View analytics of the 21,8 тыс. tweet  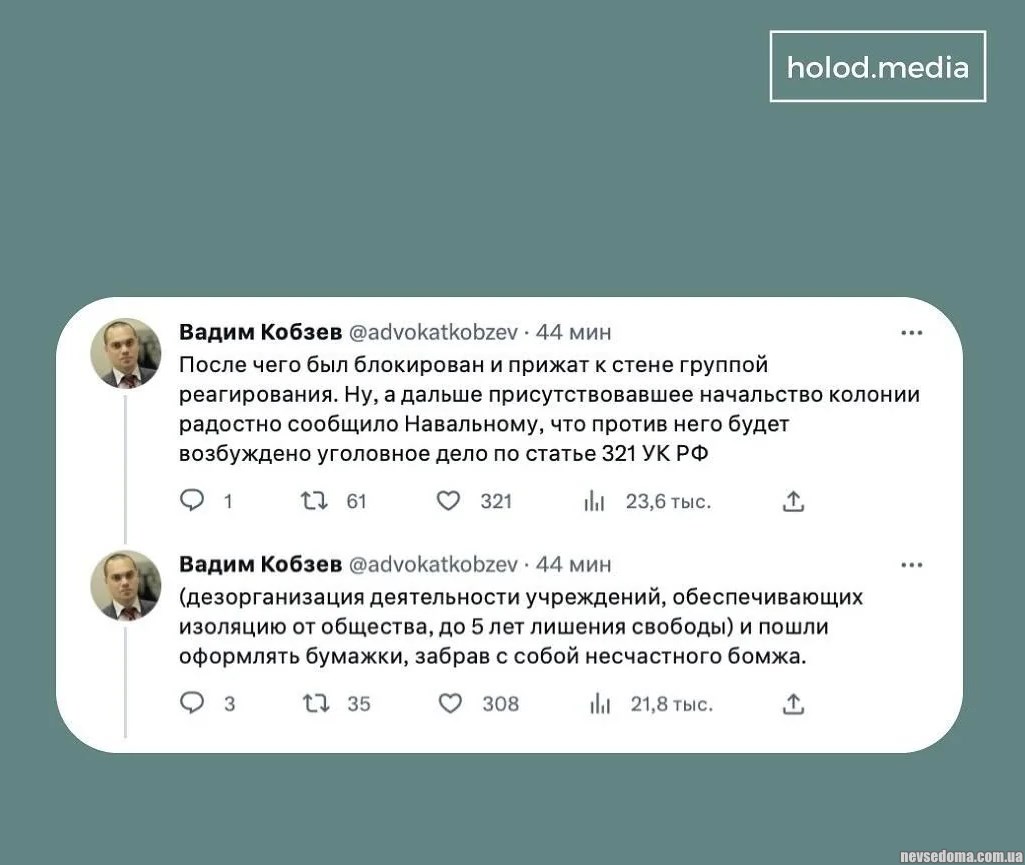pyautogui.click(x=599, y=704)
